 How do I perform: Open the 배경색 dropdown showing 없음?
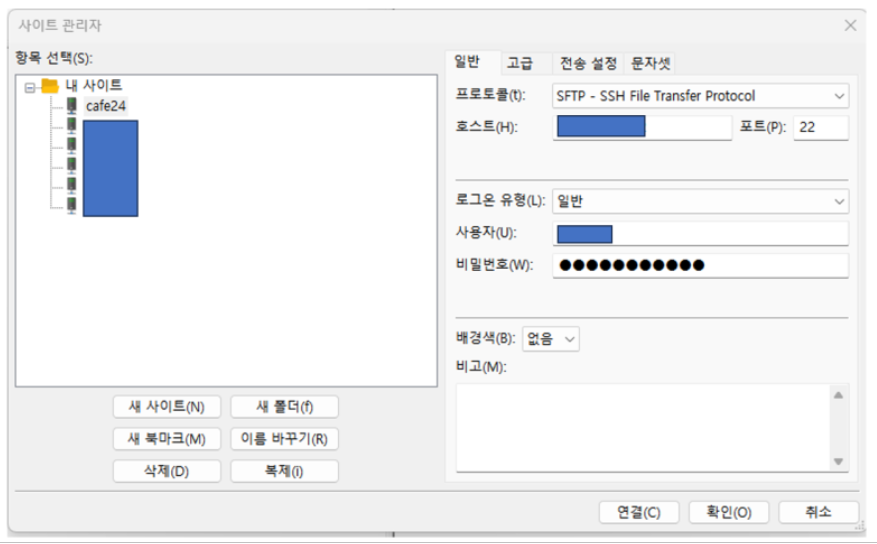point(551,339)
